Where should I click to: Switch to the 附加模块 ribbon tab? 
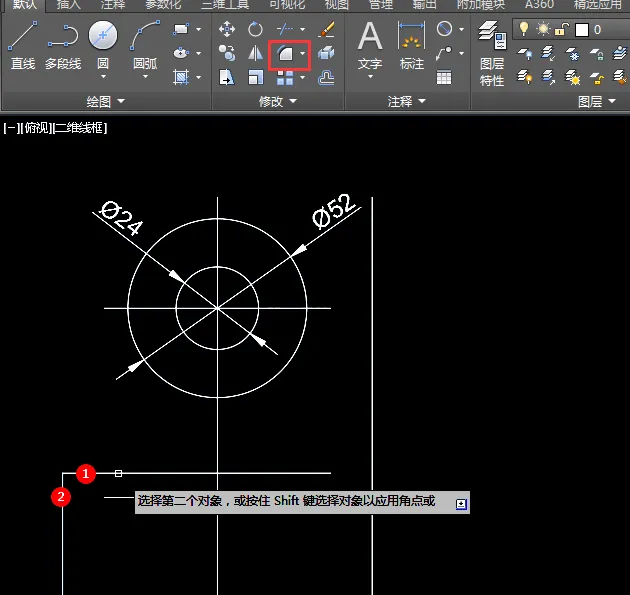(x=481, y=5)
